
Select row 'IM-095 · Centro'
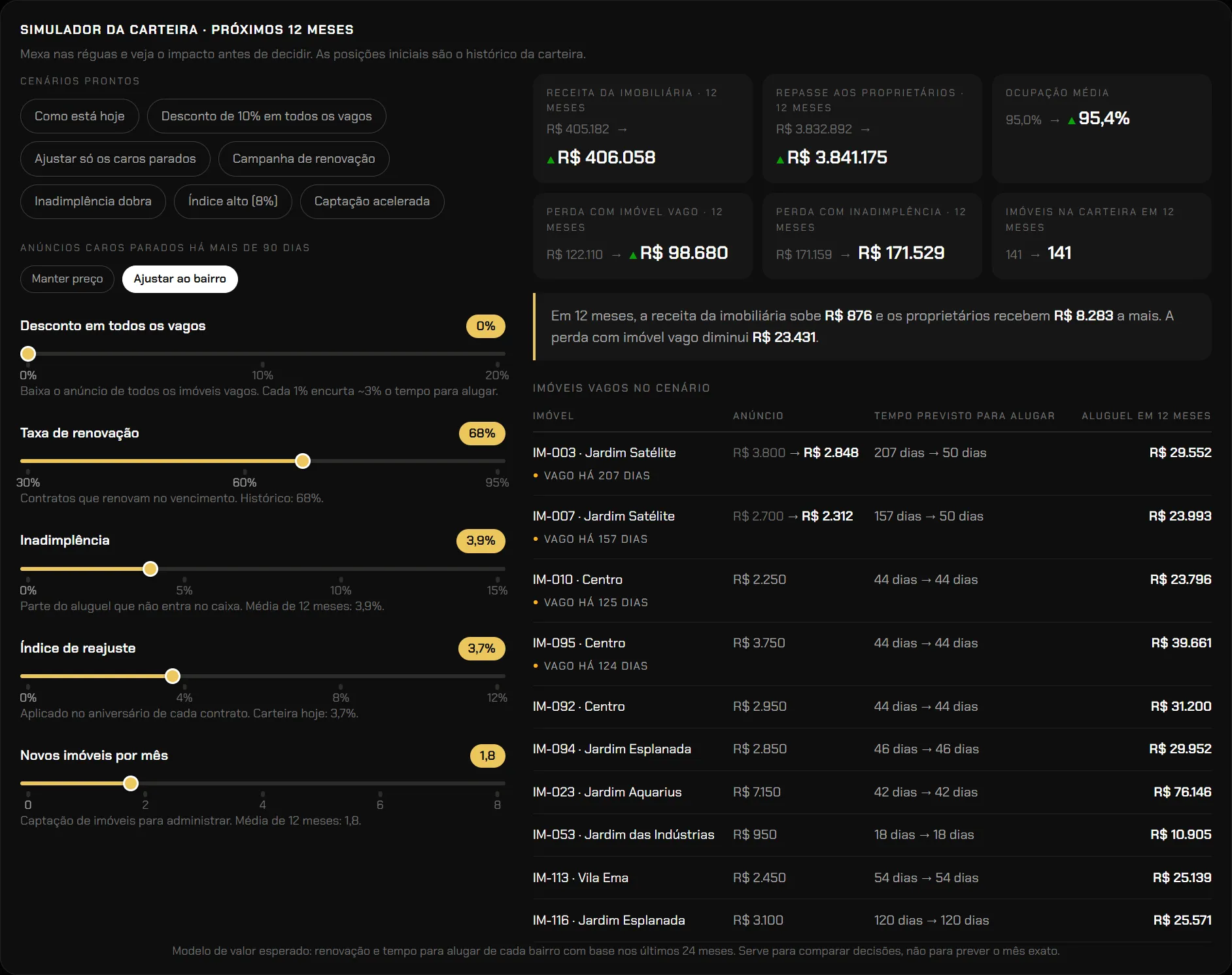[x=872, y=654]
